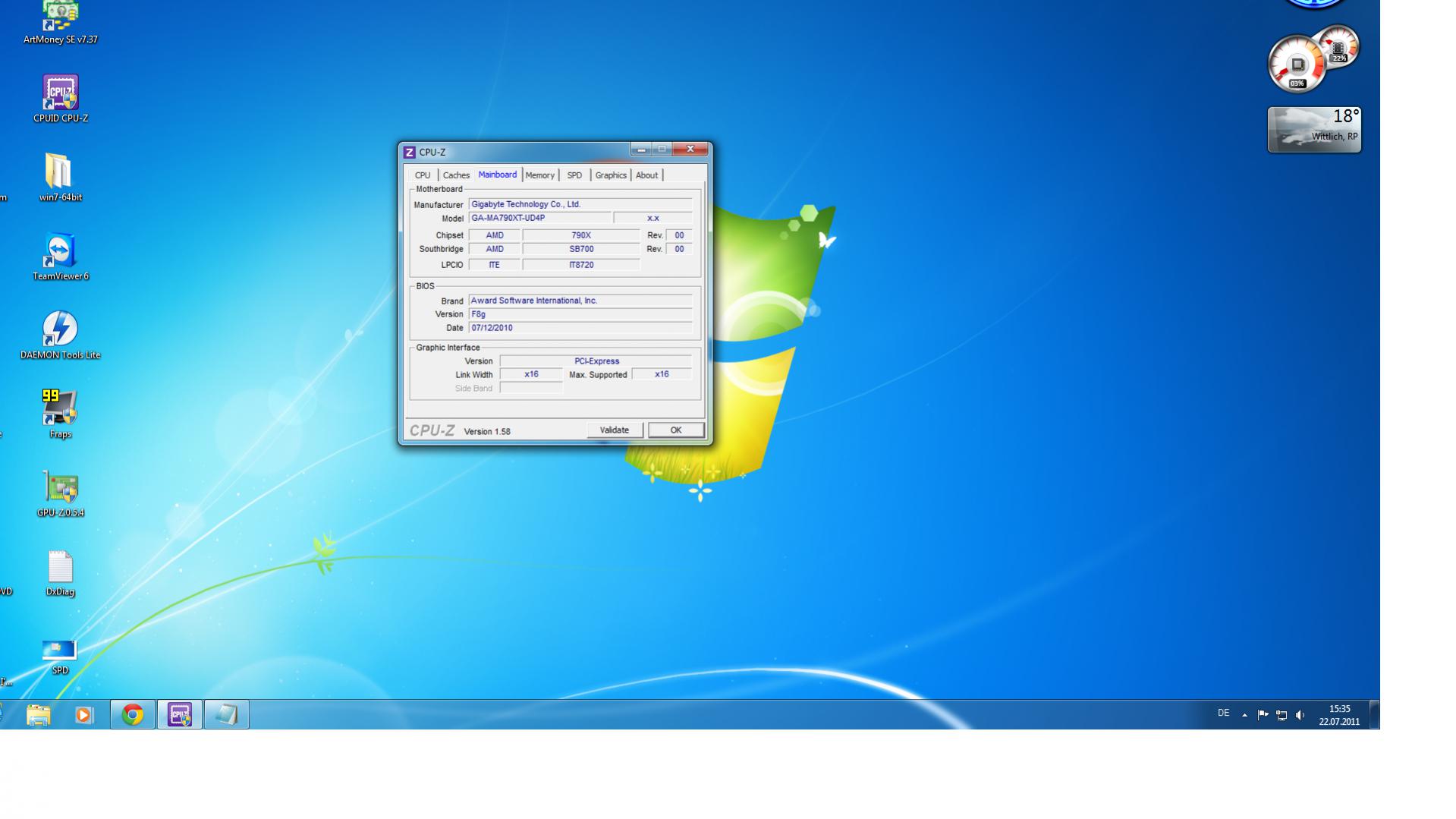Click the Chipset Rev. 00 value

(679, 235)
